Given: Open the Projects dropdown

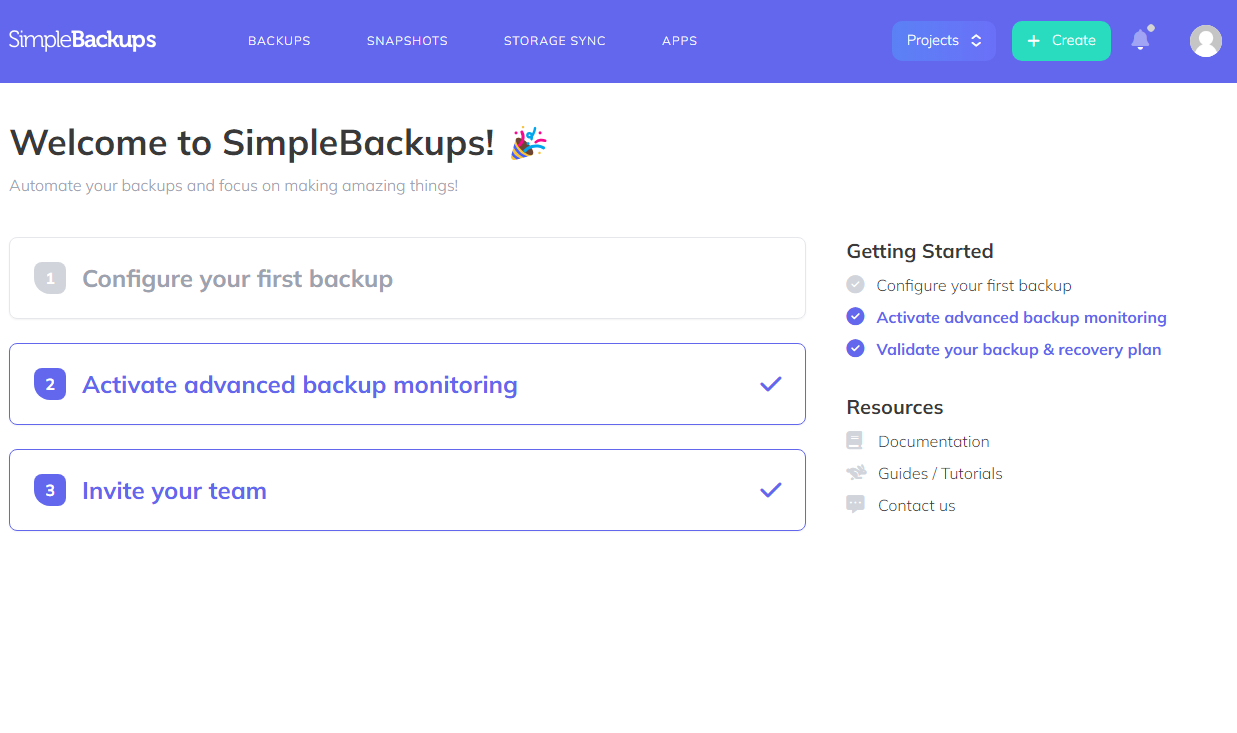Looking at the screenshot, I should click(943, 41).
